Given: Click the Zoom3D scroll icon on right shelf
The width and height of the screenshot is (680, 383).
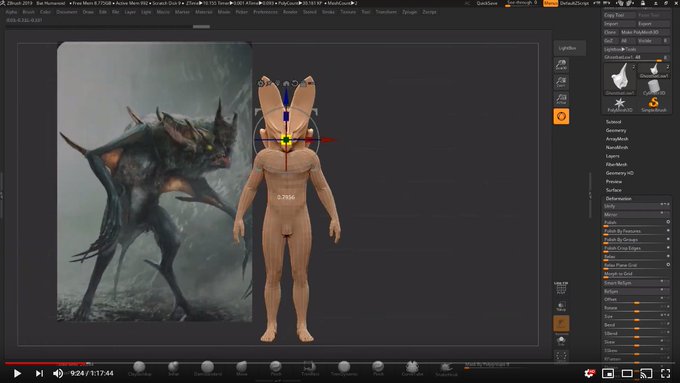Looking at the screenshot, I should point(561,65).
